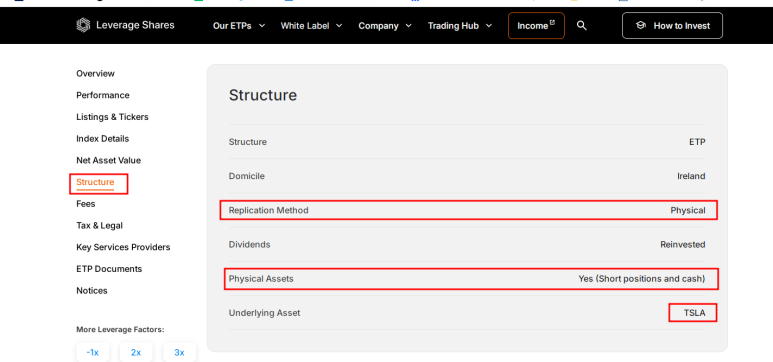Image resolution: width=773 pixels, height=362 pixels.
Task: Click the Domicile label
Action: click(x=246, y=176)
